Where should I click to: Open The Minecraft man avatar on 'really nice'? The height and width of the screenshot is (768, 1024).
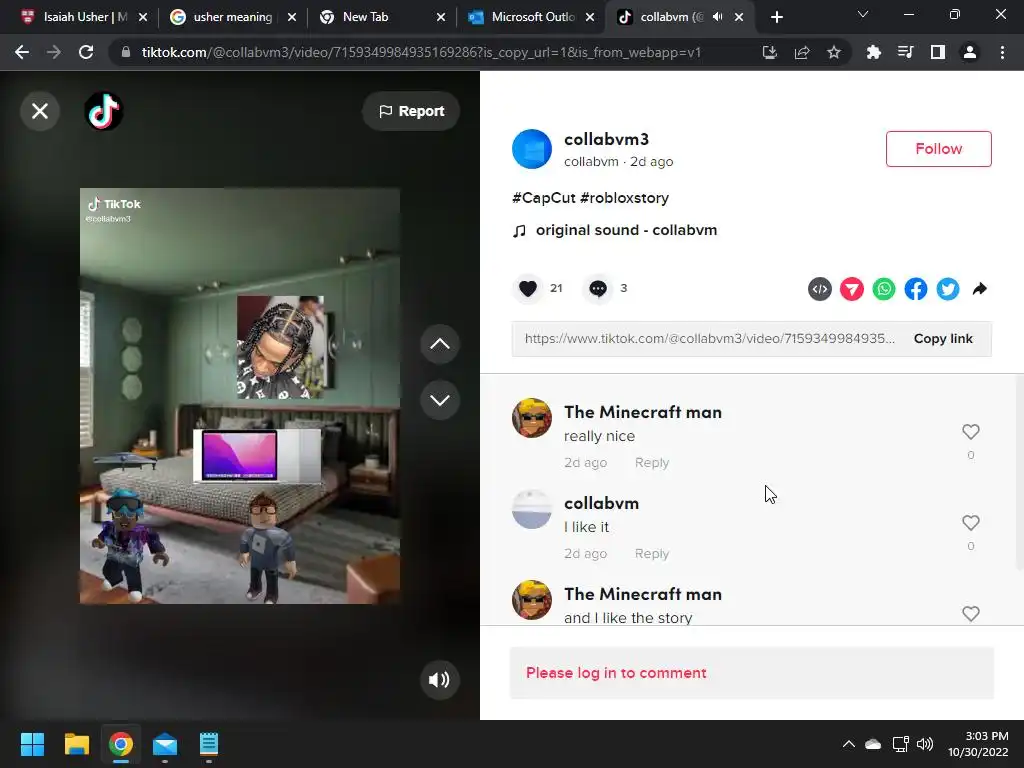(x=532, y=418)
